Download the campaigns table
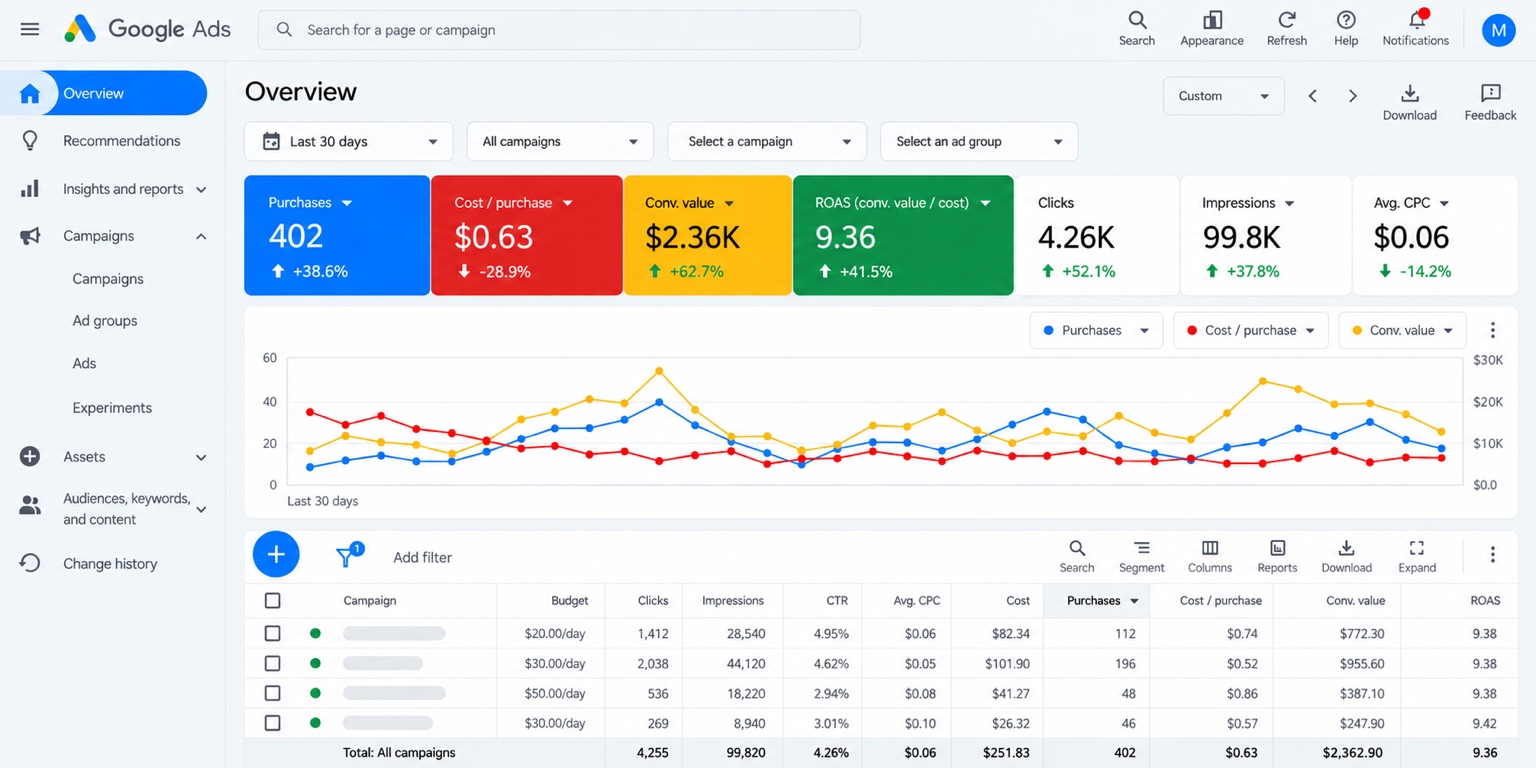 tap(1347, 556)
